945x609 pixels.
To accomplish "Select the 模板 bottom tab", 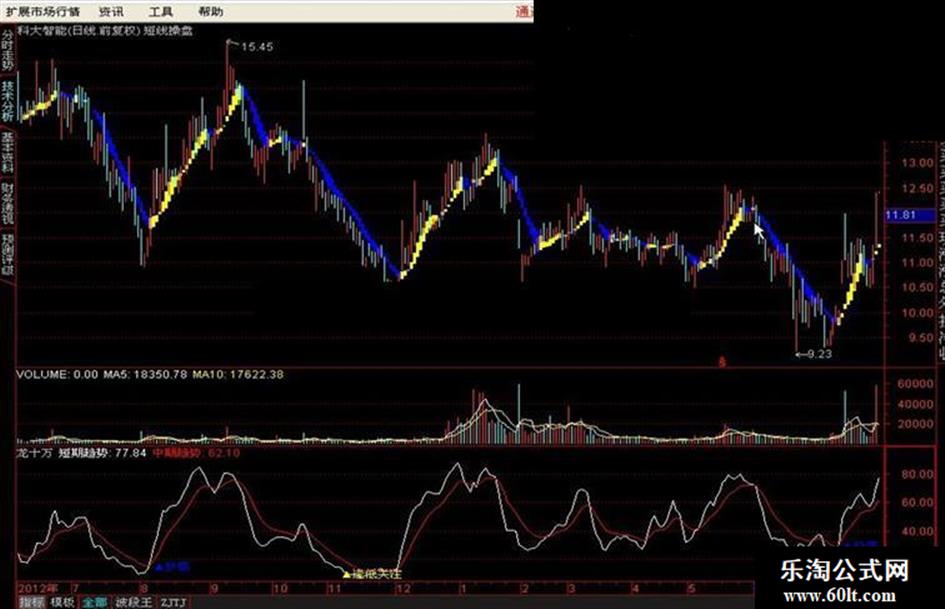I will click(62, 602).
